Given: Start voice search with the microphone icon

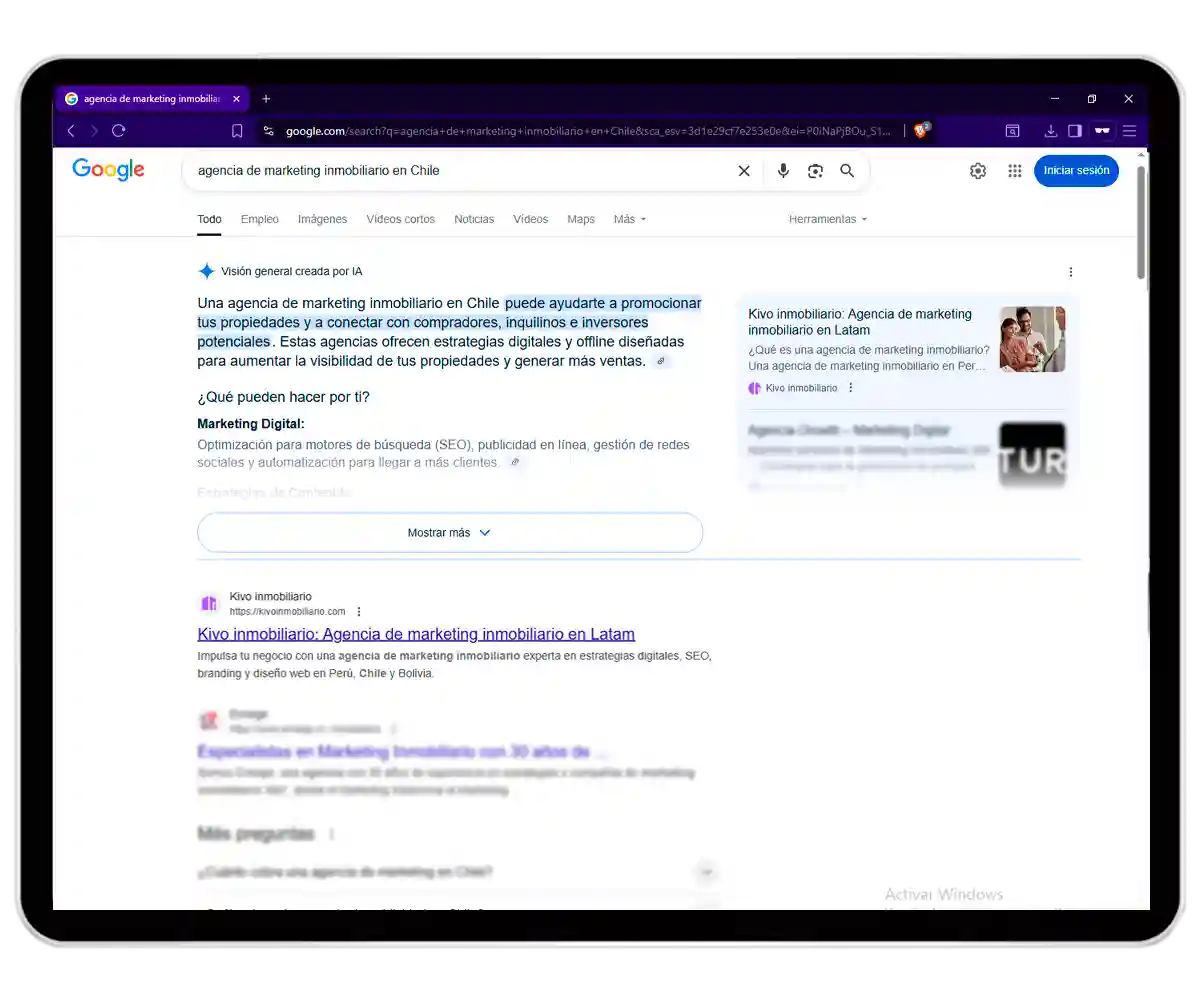Looking at the screenshot, I should point(783,171).
